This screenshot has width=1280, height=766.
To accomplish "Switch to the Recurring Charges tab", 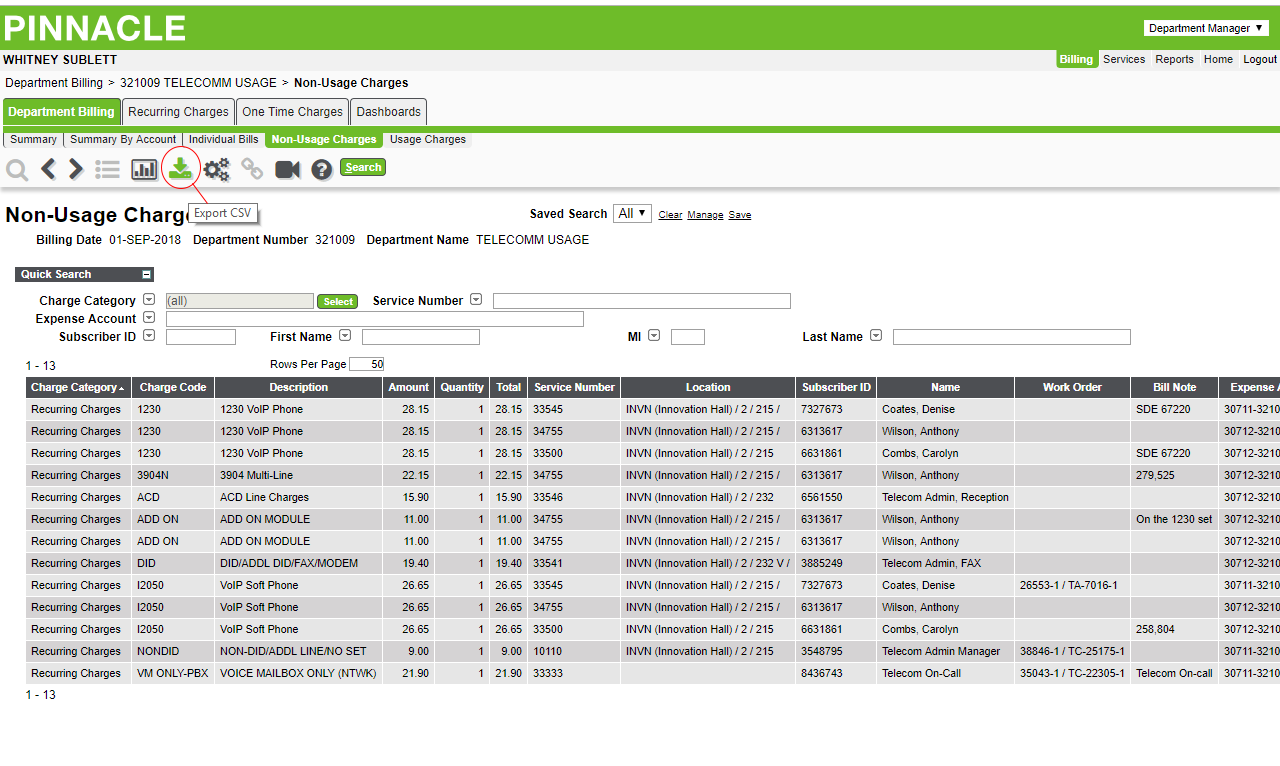I will pyautogui.click(x=178, y=112).
